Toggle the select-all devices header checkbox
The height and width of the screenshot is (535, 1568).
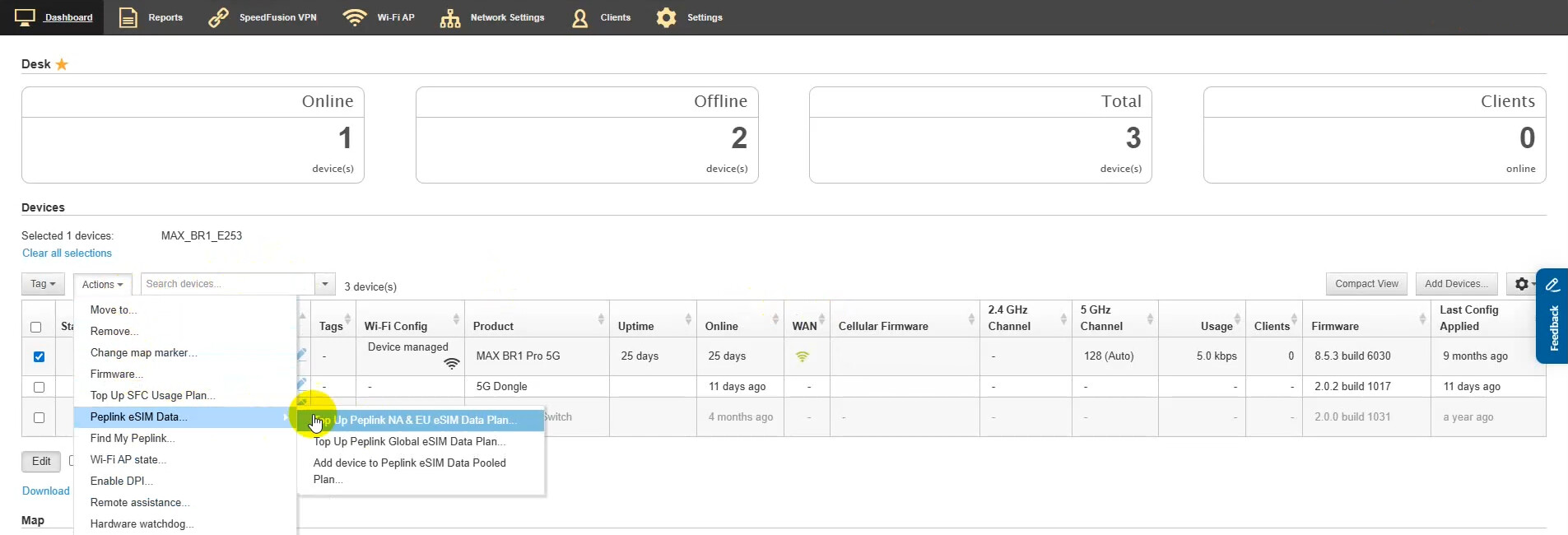point(35,327)
